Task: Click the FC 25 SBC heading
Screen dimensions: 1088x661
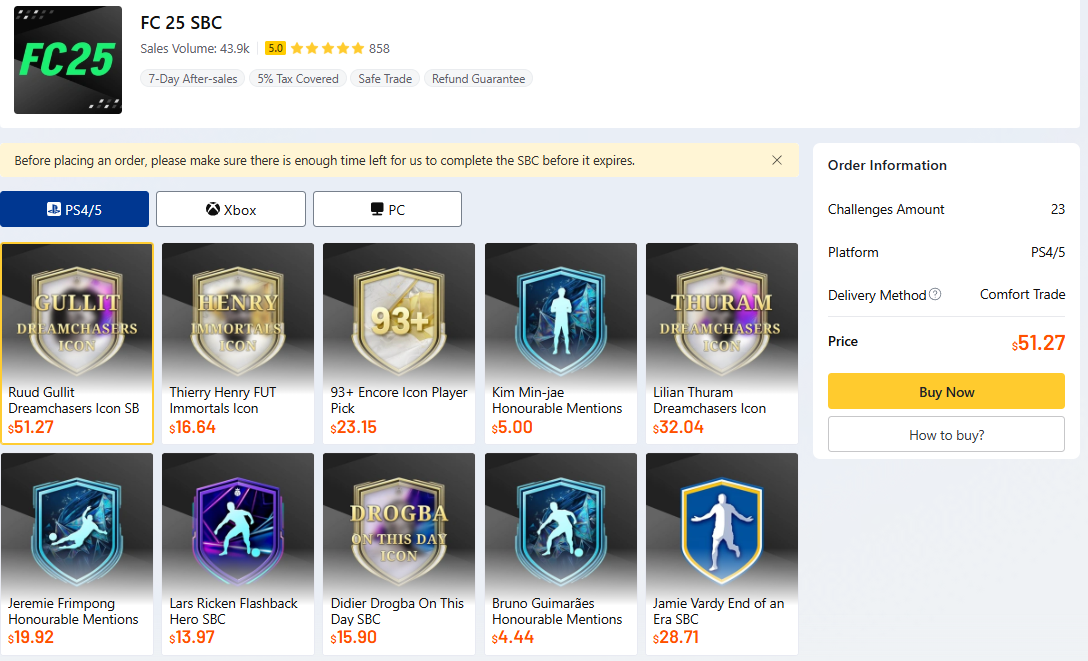Action: (x=181, y=22)
